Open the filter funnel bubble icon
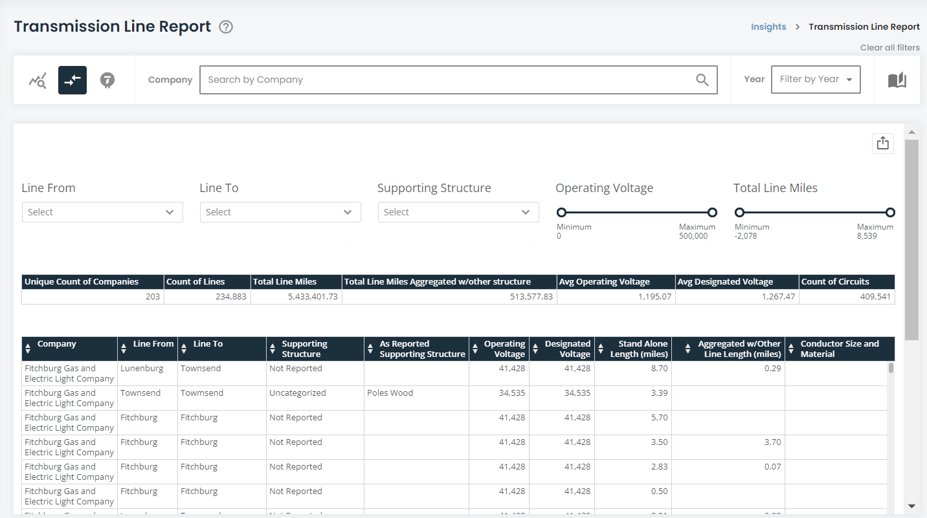This screenshot has width=927, height=518. [107, 80]
